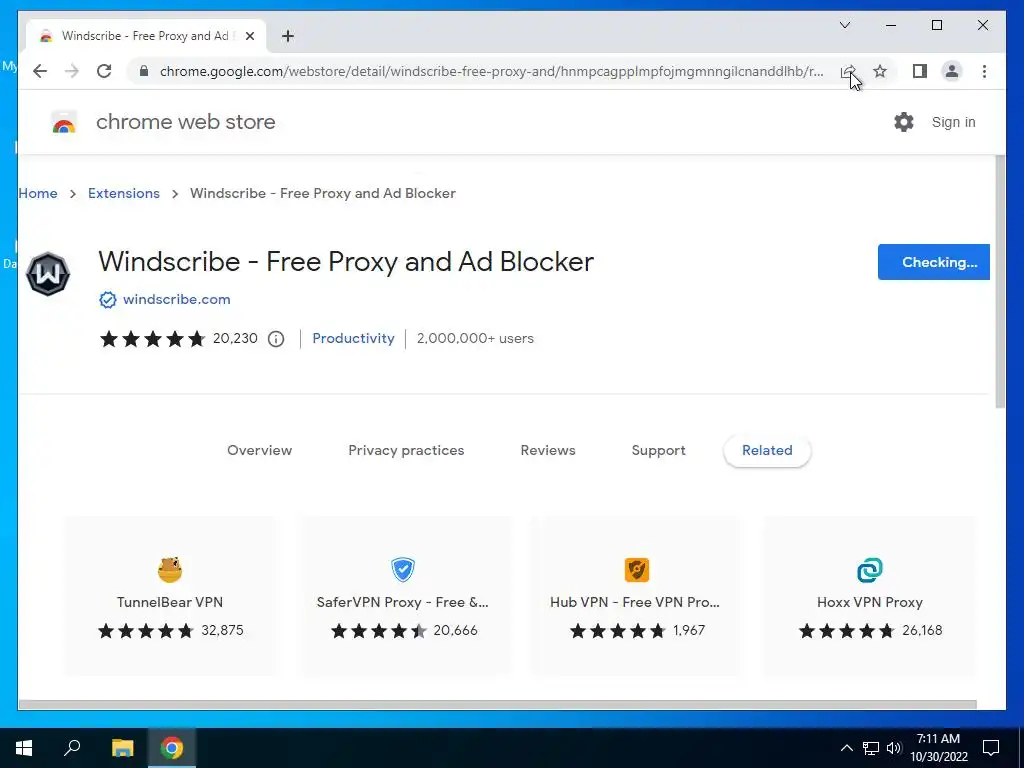Open a new browser tab
The image size is (1024, 768).
click(288, 36)
